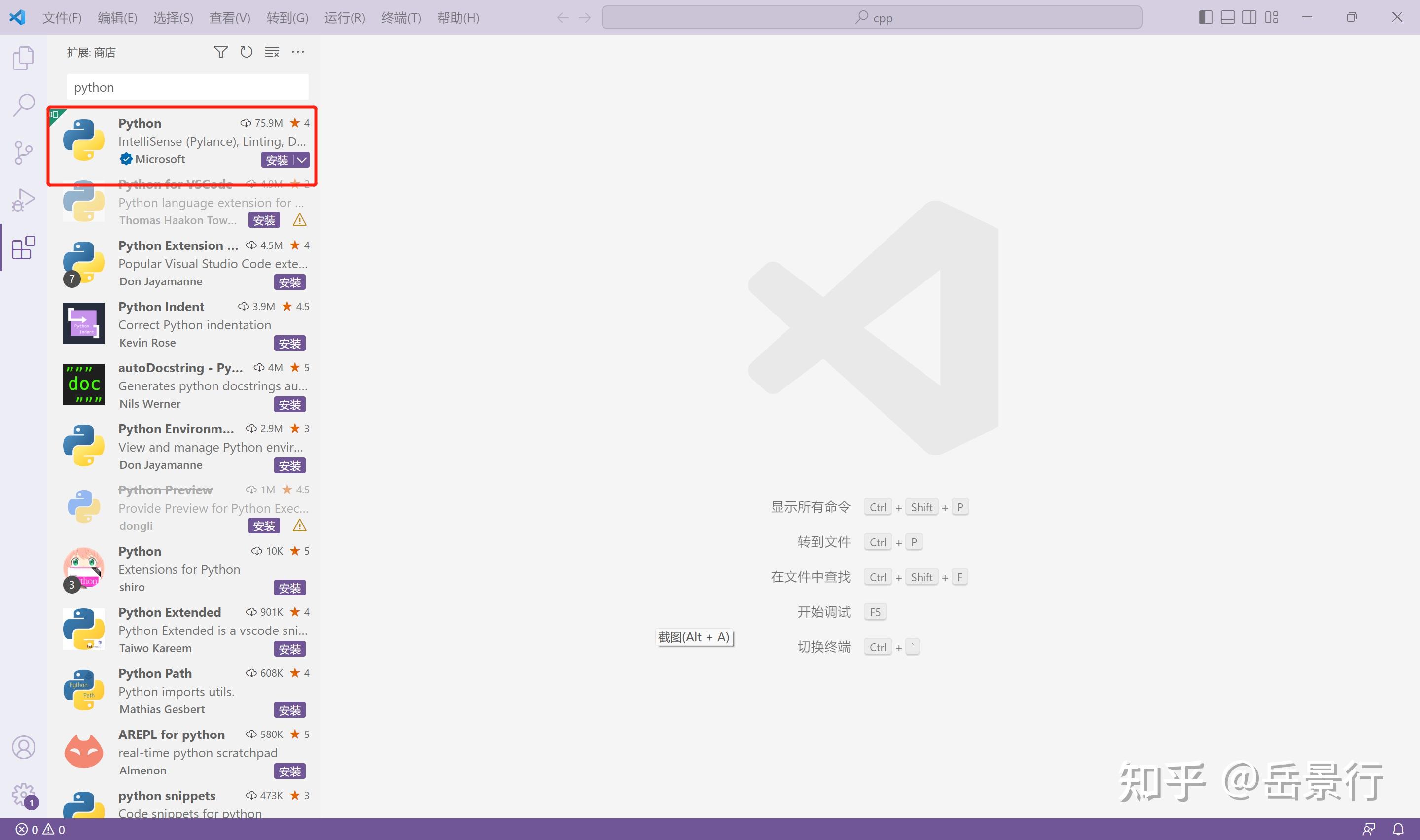Toggle the primary sidebar icon in title bar
Viewport: 1420px width, 840px height.
tap(1206, 17)
